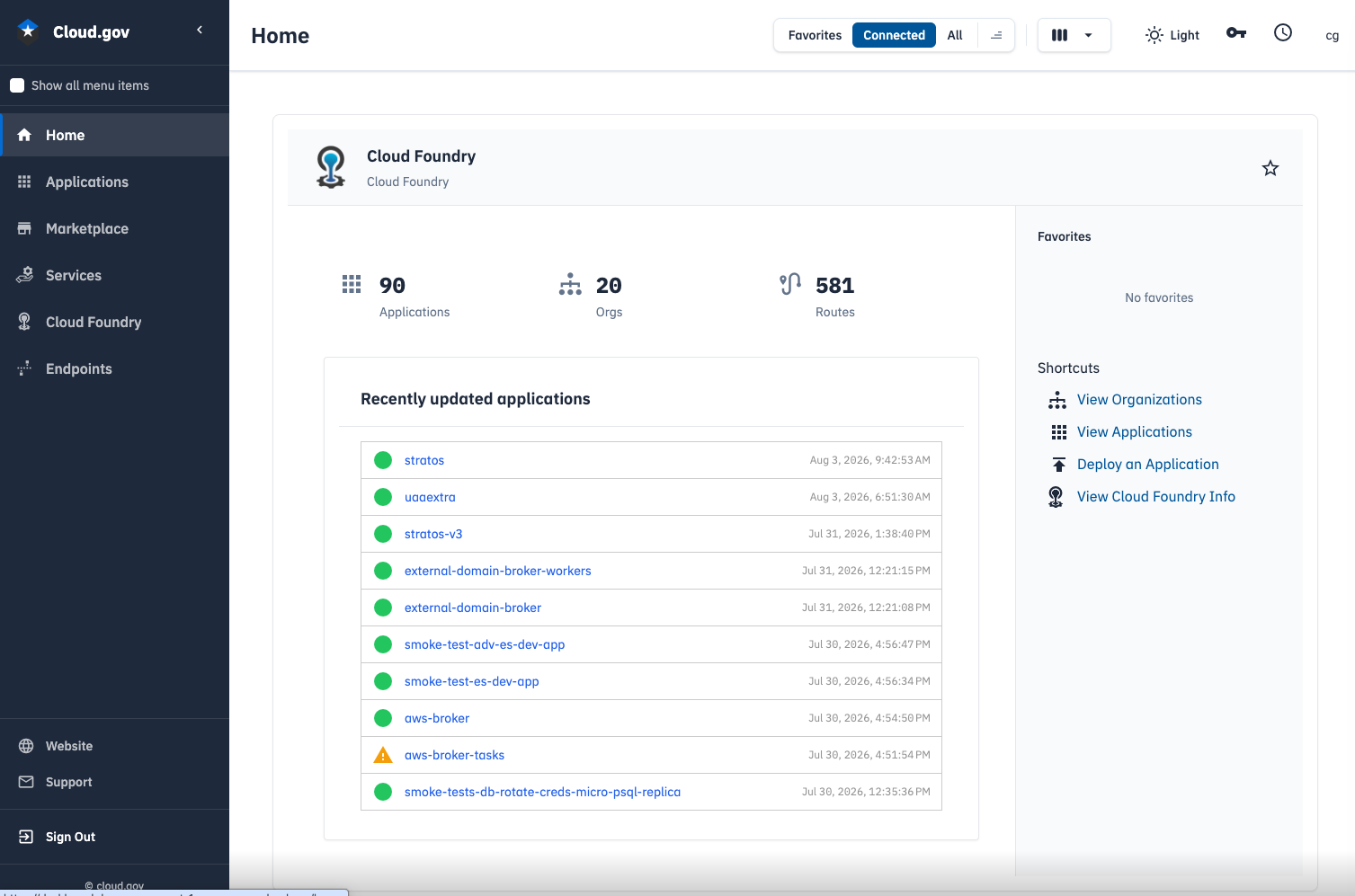Collapse the sidebar with the chevron arrow
Screen dimensions: 1355x896
coord(200,30)
